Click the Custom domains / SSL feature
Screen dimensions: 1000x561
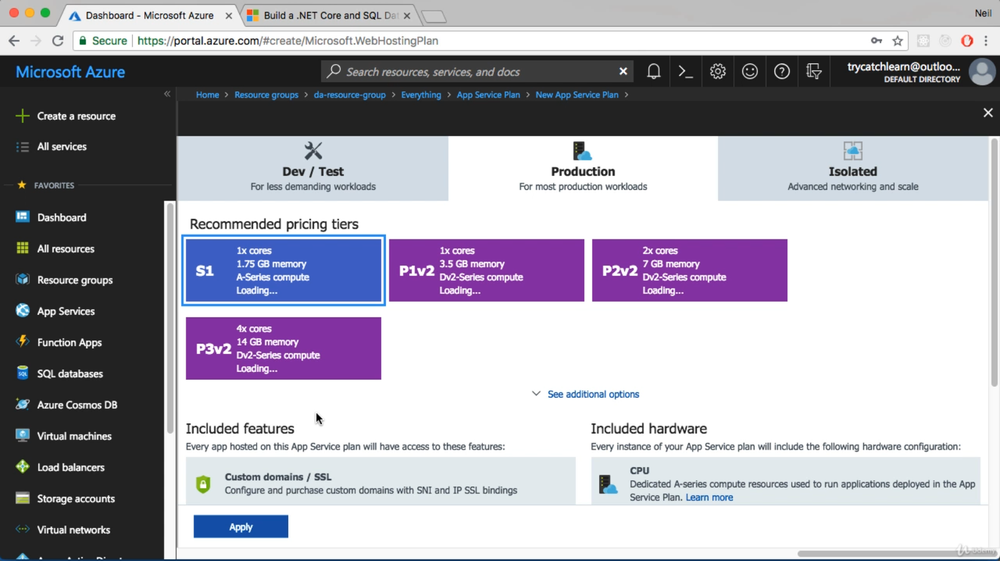tap(381, 481)
